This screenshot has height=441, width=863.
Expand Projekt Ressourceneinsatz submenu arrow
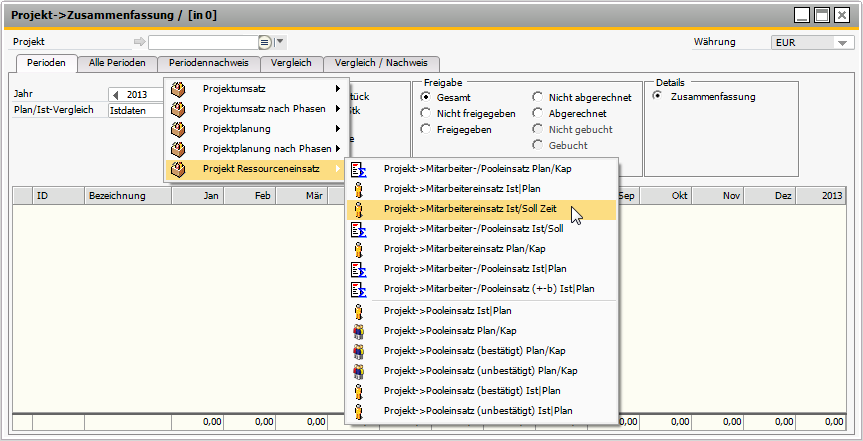(337, 168)
